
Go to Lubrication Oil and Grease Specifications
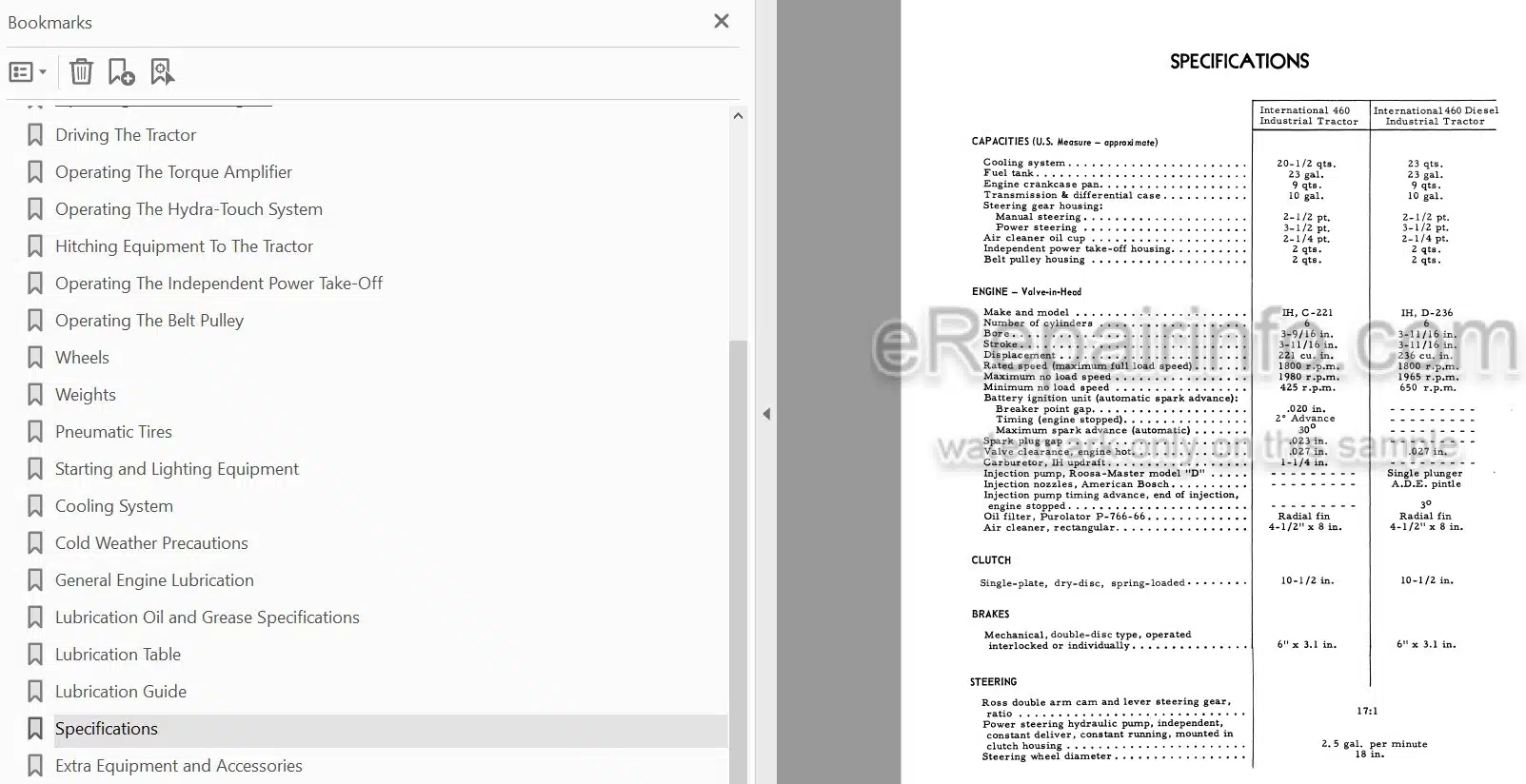click(208, 617)
